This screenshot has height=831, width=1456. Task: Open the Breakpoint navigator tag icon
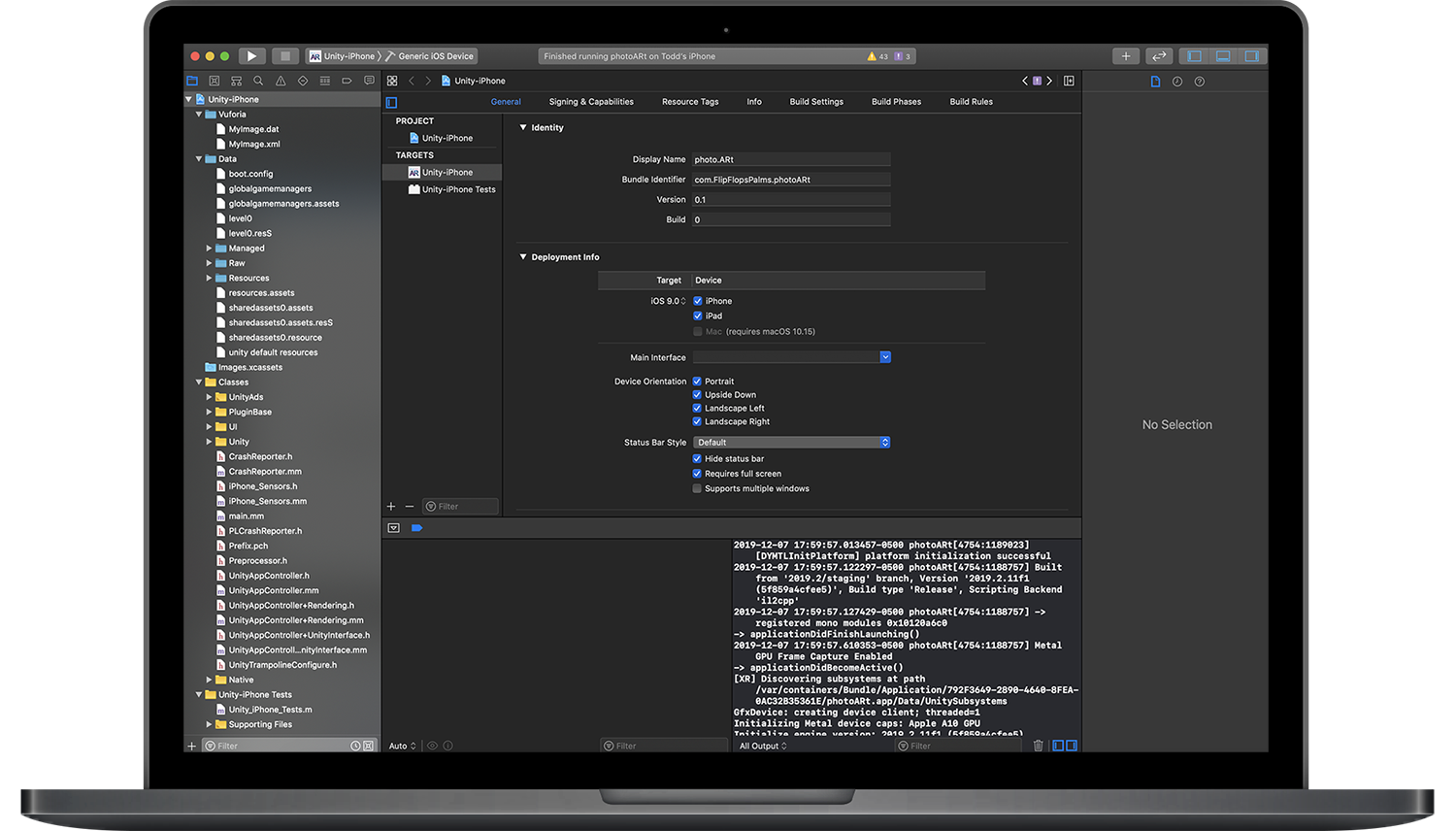pyautogui.click(x=347, y=81)
